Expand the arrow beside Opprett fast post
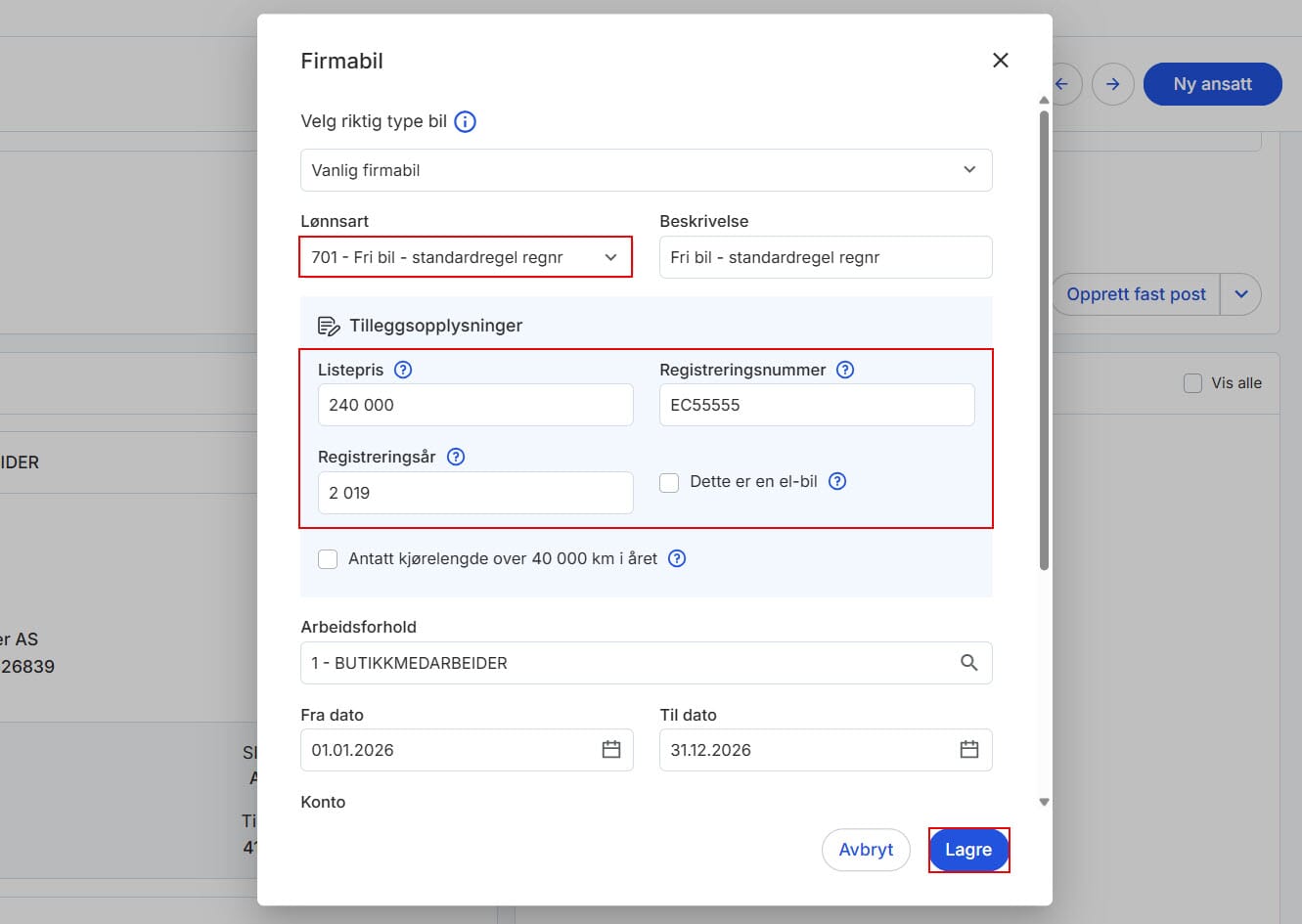The width and height of the screenshot is (1302, 924). tap(1240, 294)
